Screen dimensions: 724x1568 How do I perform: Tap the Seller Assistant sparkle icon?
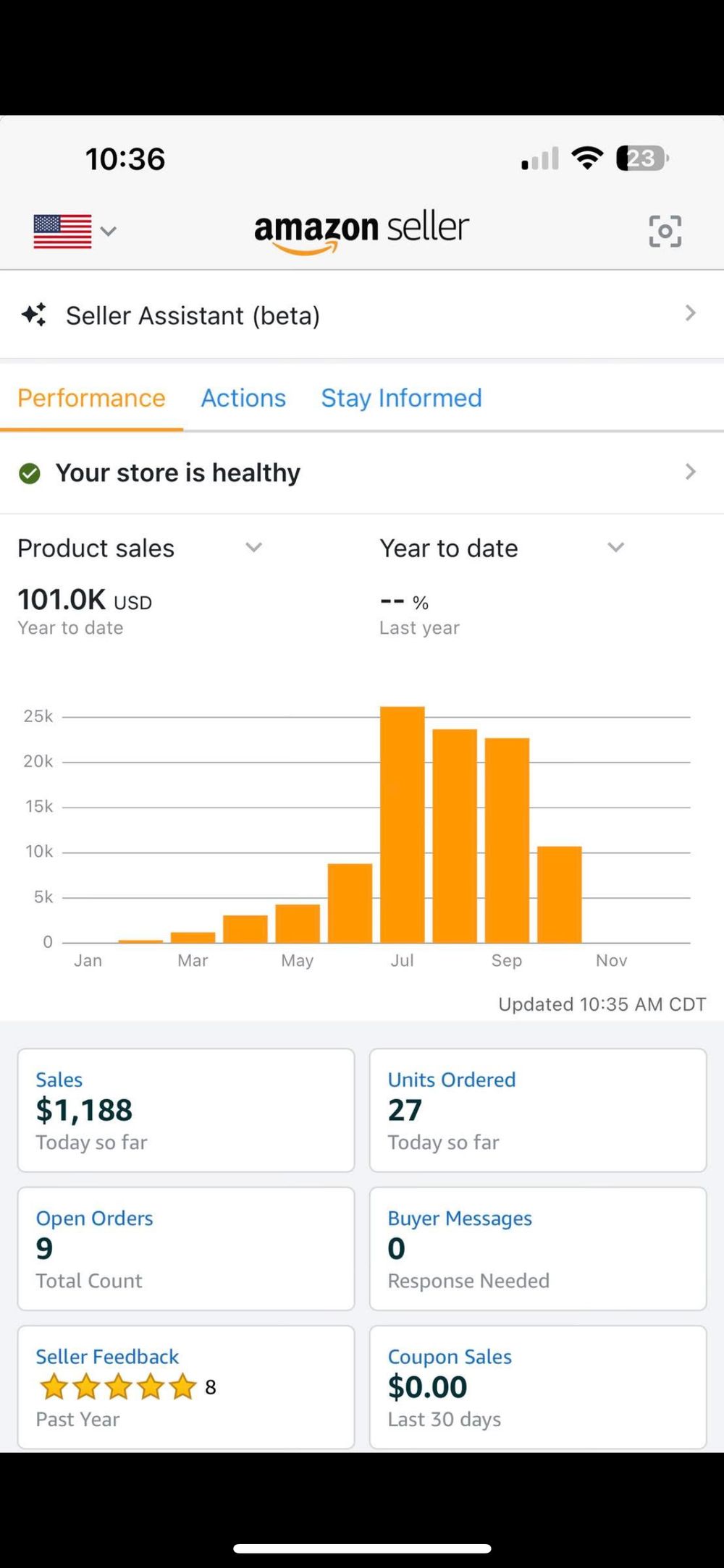point(34,315)
